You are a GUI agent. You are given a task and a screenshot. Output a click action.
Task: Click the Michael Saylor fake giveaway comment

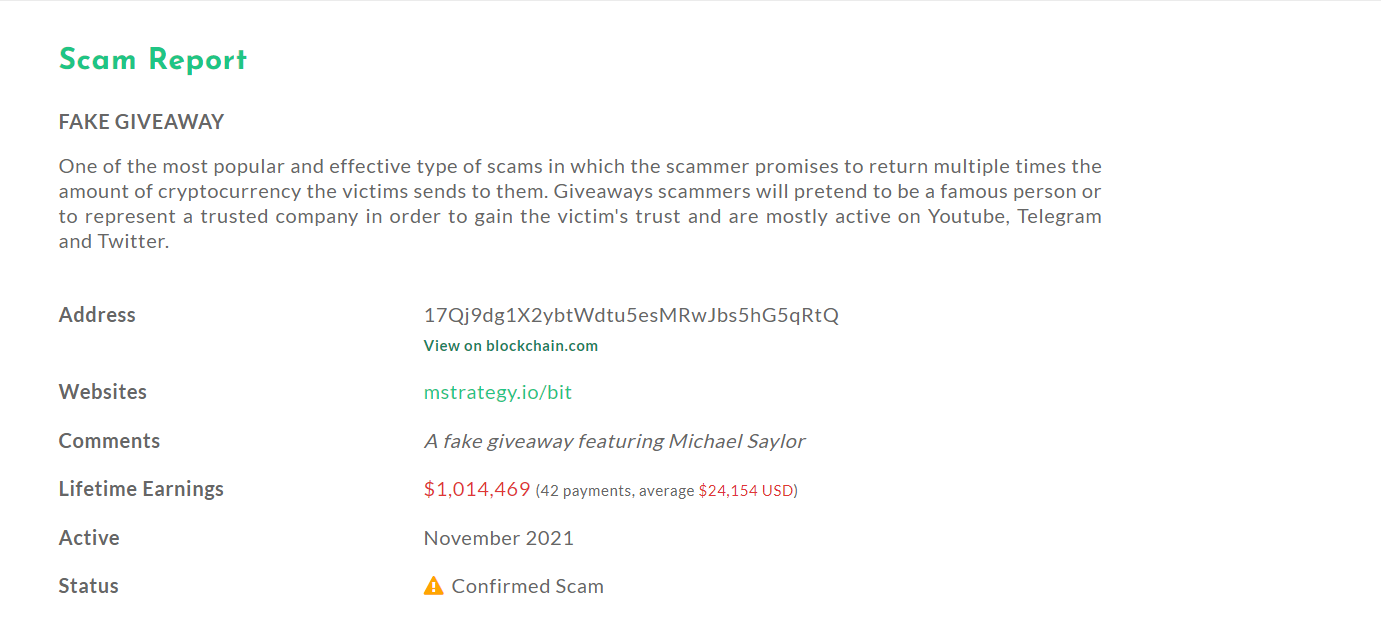[614, 441]
